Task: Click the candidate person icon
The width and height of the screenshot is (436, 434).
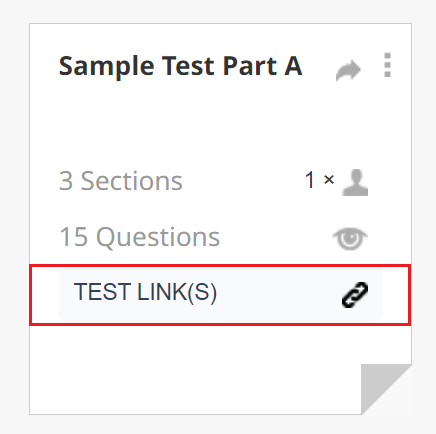Action: click(x=355, y=182)
